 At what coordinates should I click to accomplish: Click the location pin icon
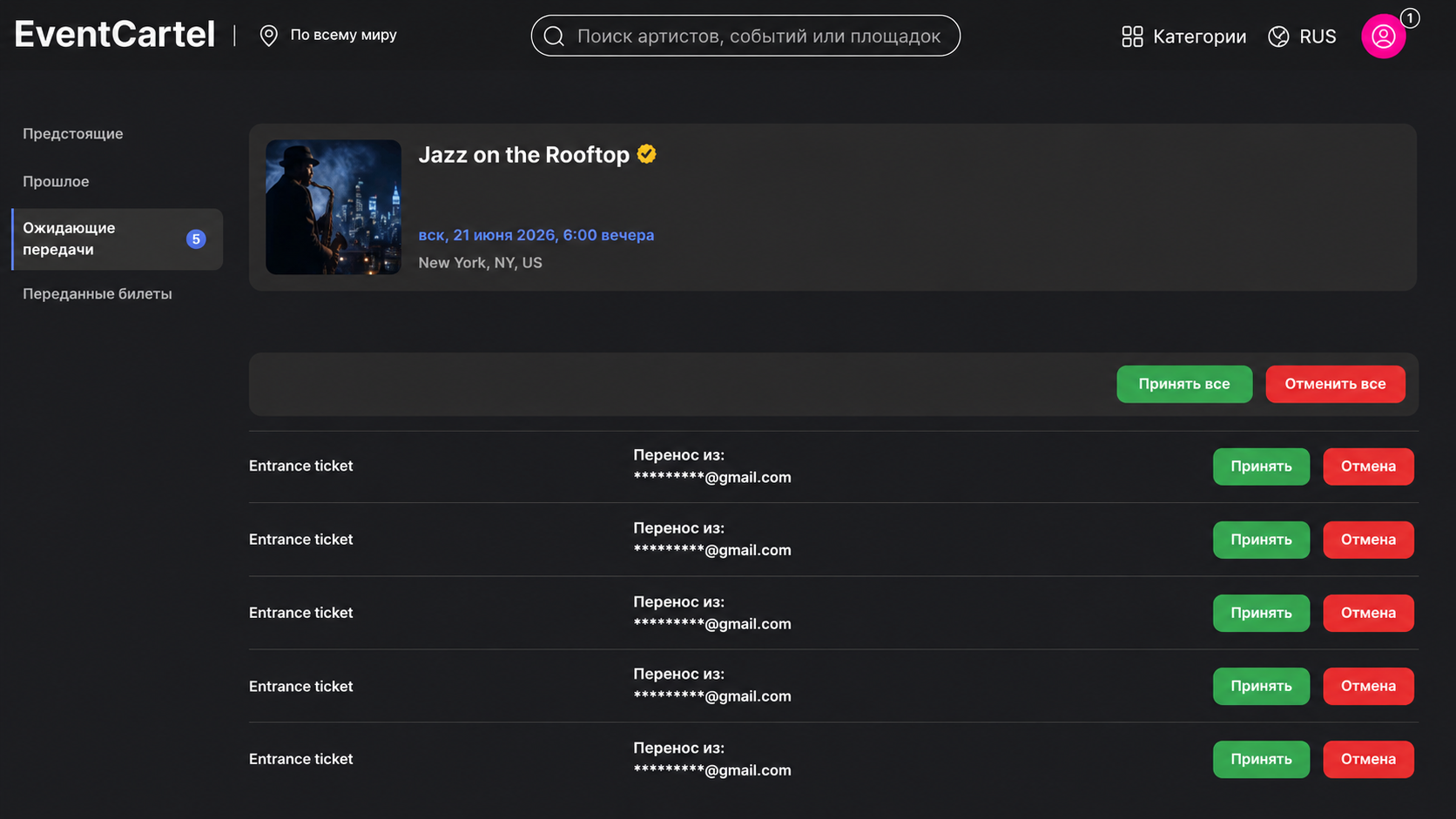(269, 36)
